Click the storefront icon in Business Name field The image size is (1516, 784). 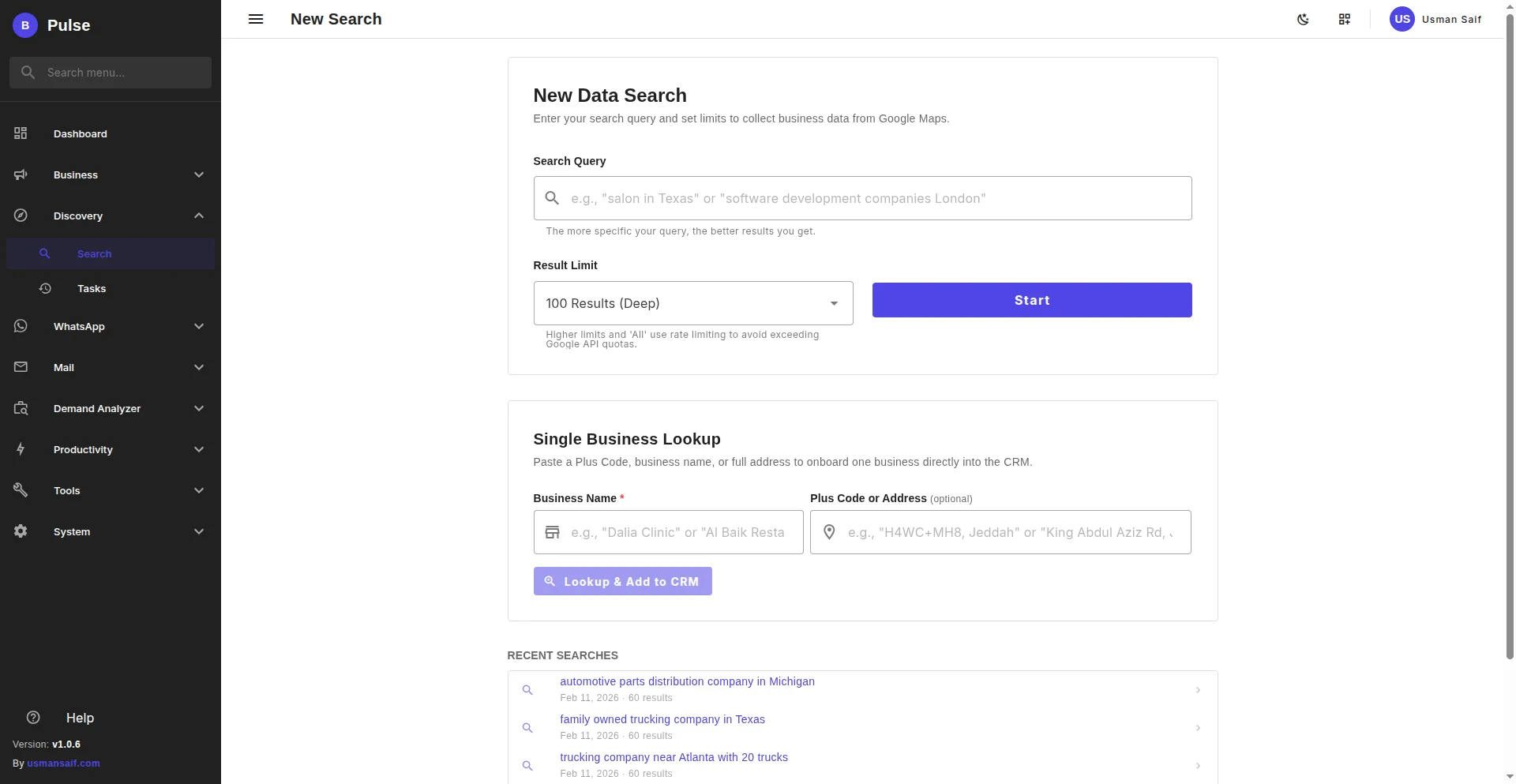(553, 532)
